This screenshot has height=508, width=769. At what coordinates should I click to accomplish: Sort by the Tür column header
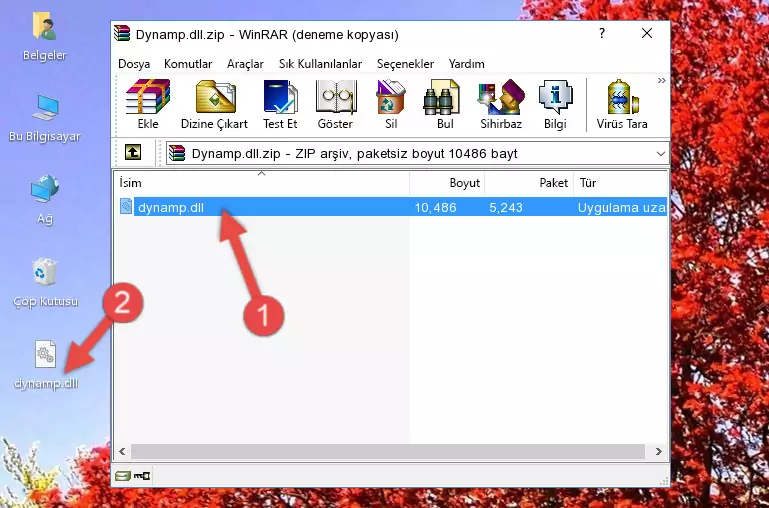(x=620, y=183)
